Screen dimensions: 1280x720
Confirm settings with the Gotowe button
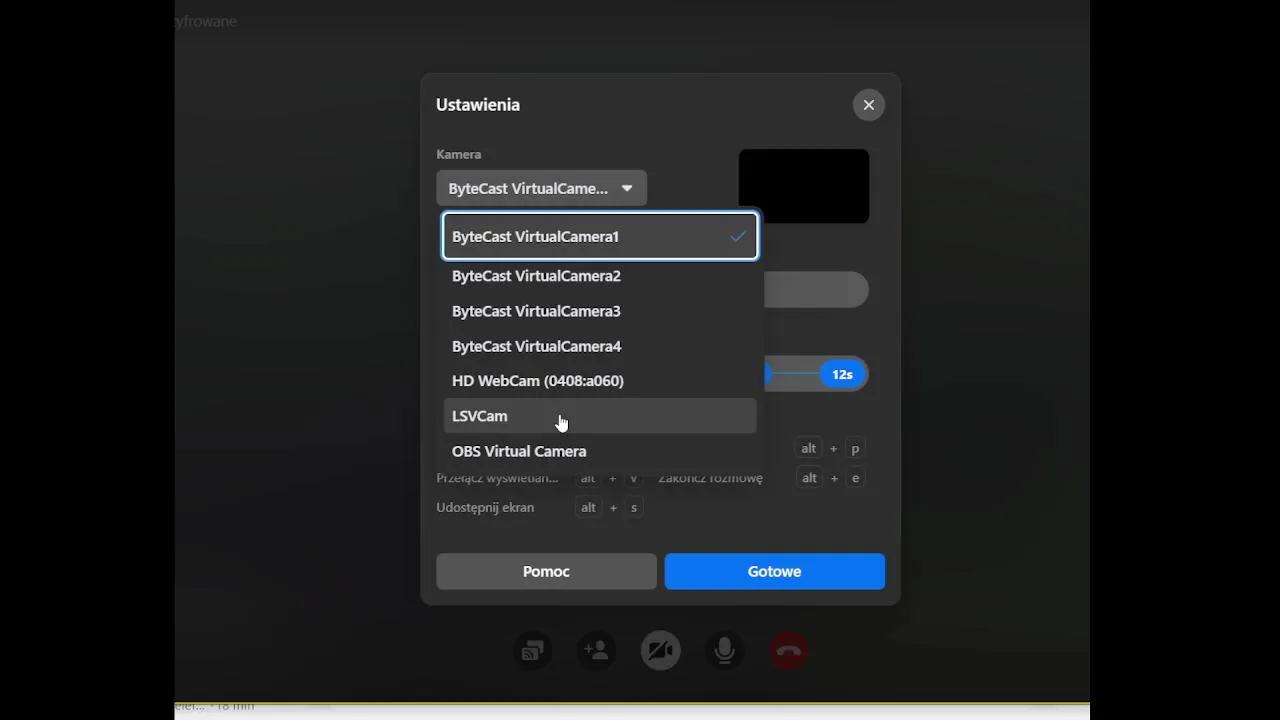[775, 571]
